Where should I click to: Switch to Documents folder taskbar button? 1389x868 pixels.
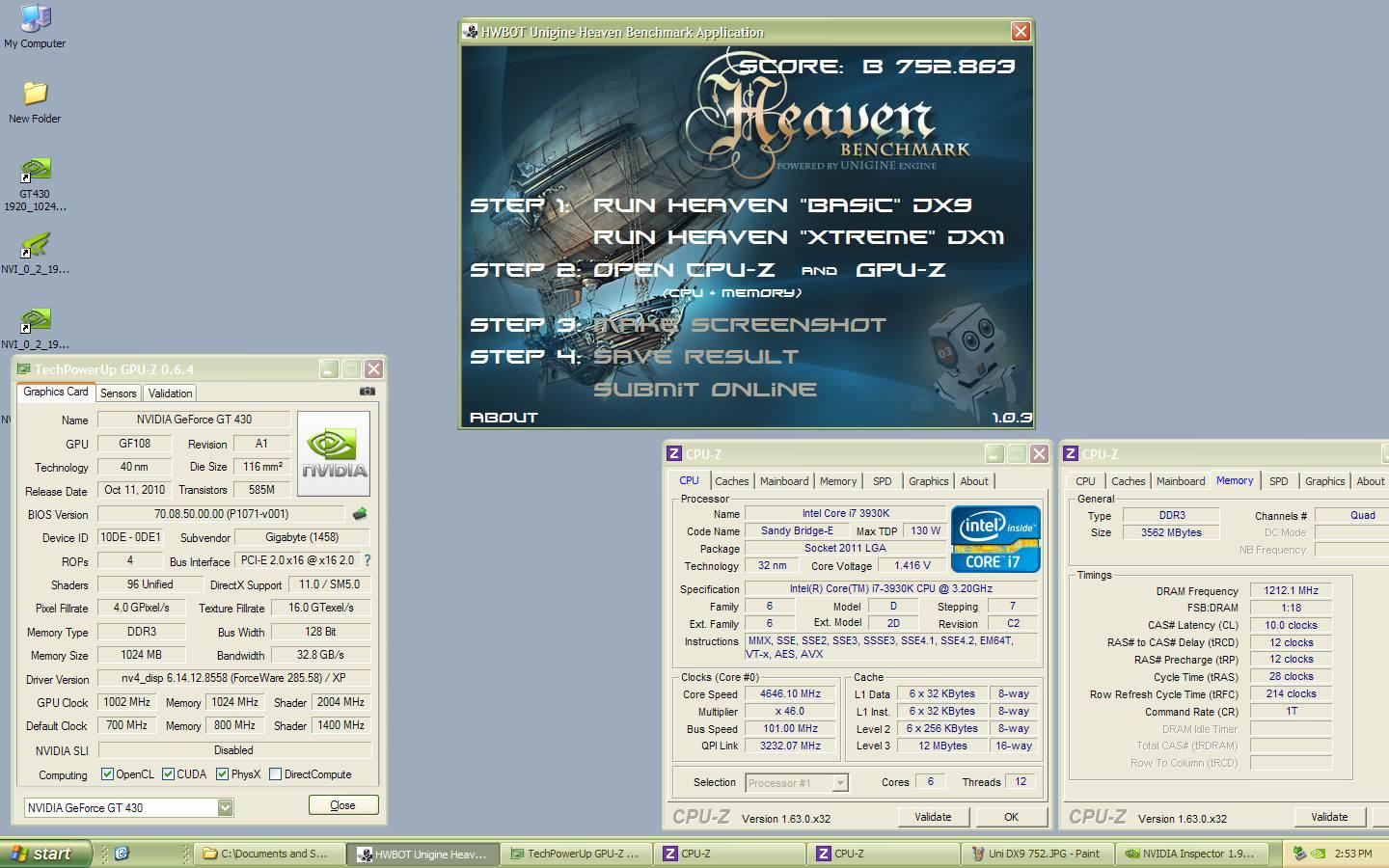tap(270, 854)
